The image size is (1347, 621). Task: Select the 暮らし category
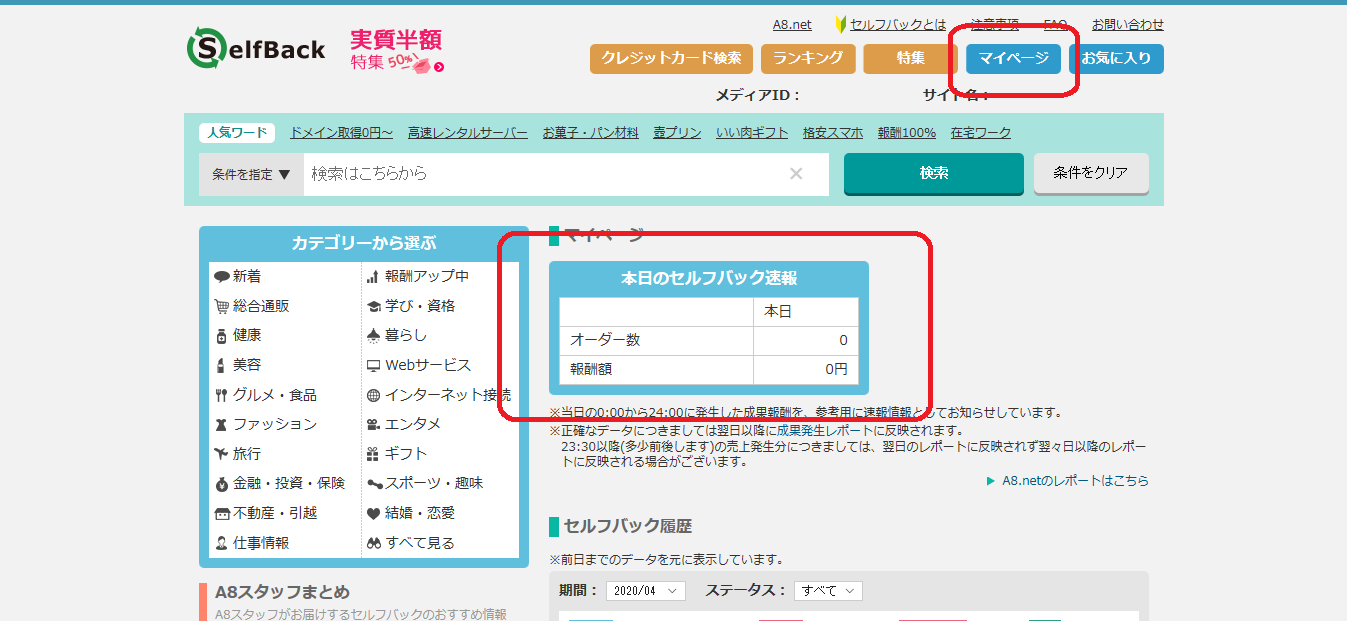click(397, 335)
